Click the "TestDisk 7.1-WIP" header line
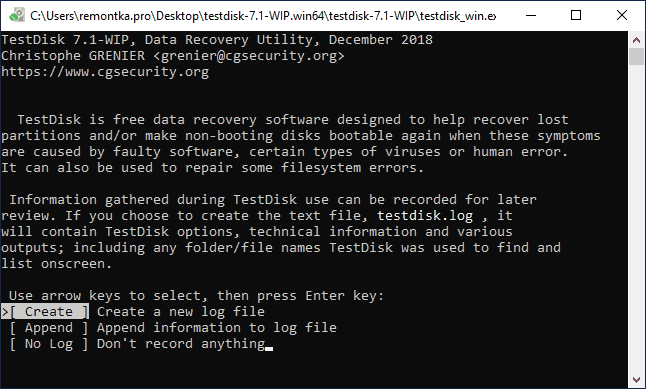The width and height of the screenshot is (646, 389). (x=217, y=40)
